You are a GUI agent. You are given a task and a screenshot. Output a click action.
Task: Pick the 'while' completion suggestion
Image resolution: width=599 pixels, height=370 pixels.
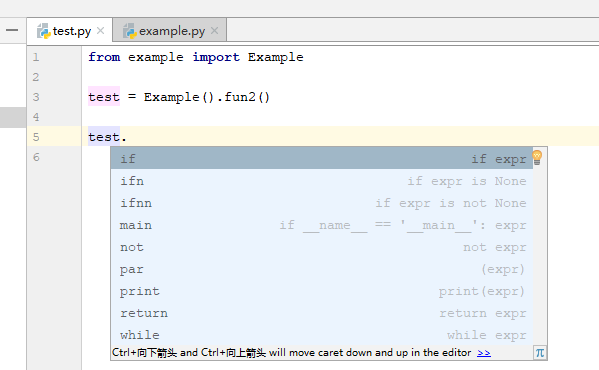tap(322, 335)
